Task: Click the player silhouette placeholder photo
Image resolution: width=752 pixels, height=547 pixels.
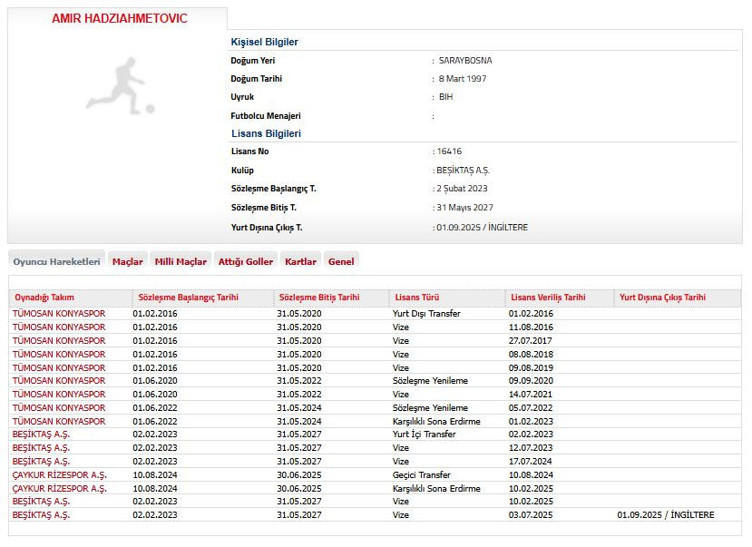Action: (120, 86)
